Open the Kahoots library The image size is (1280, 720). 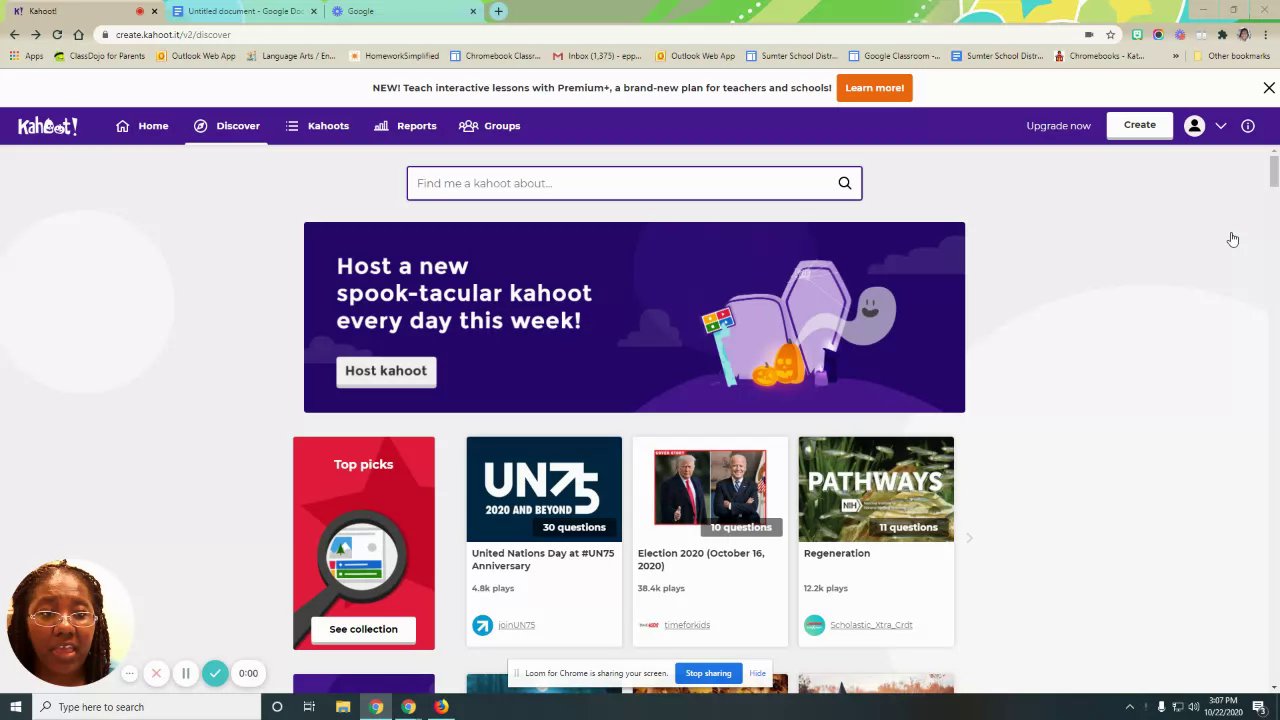tap(317, 126)
